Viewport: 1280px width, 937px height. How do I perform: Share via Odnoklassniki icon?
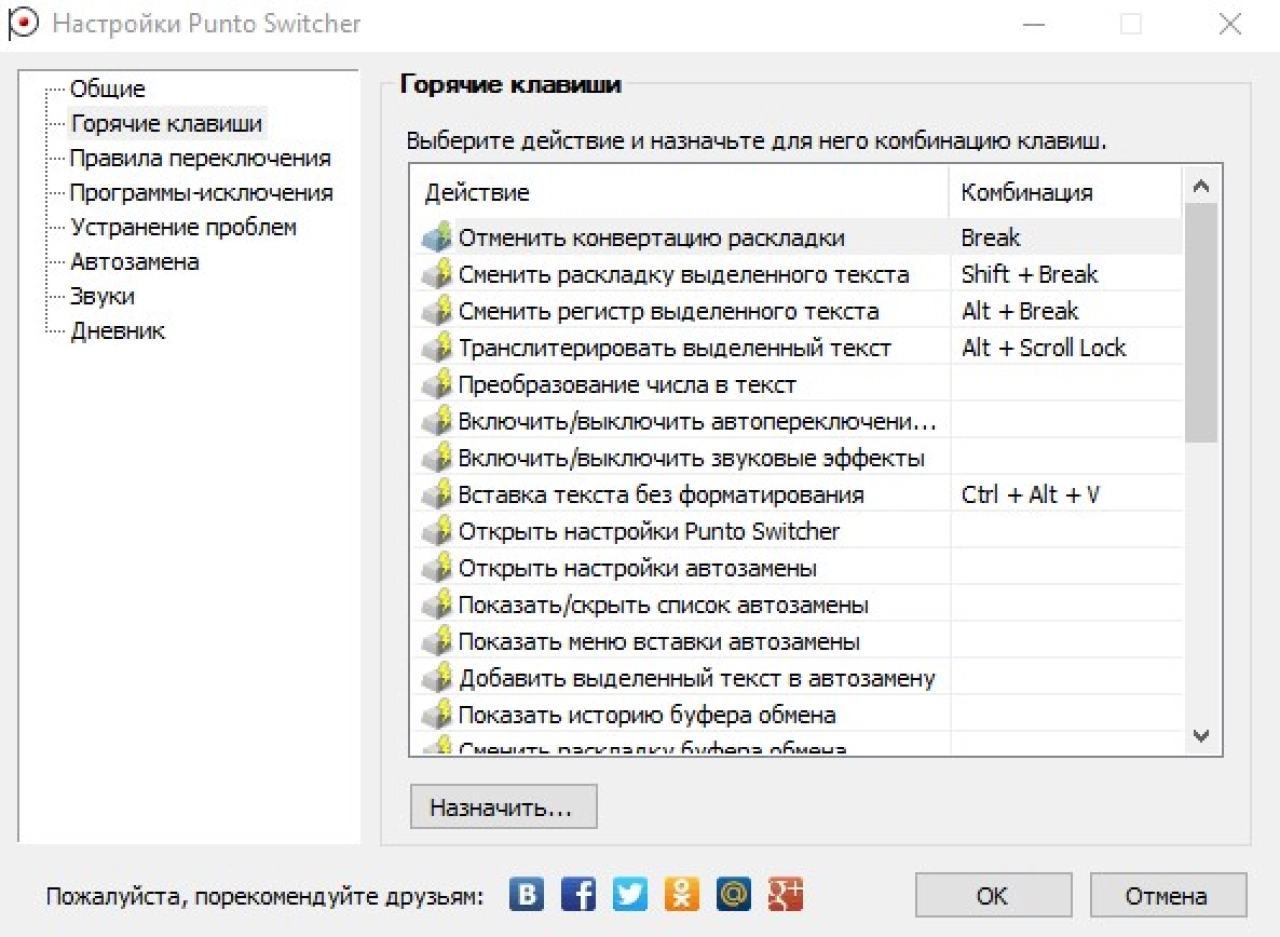click(682, 894)
